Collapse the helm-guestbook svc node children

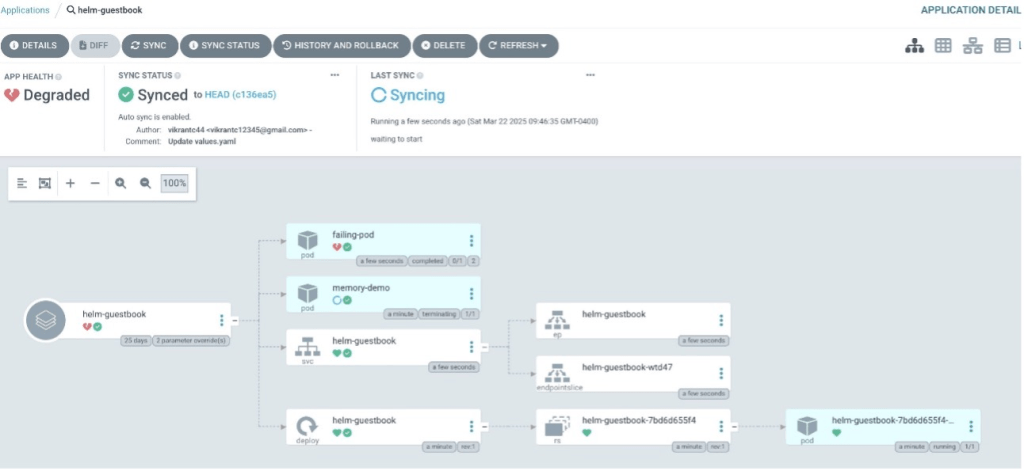coord(484,347)
